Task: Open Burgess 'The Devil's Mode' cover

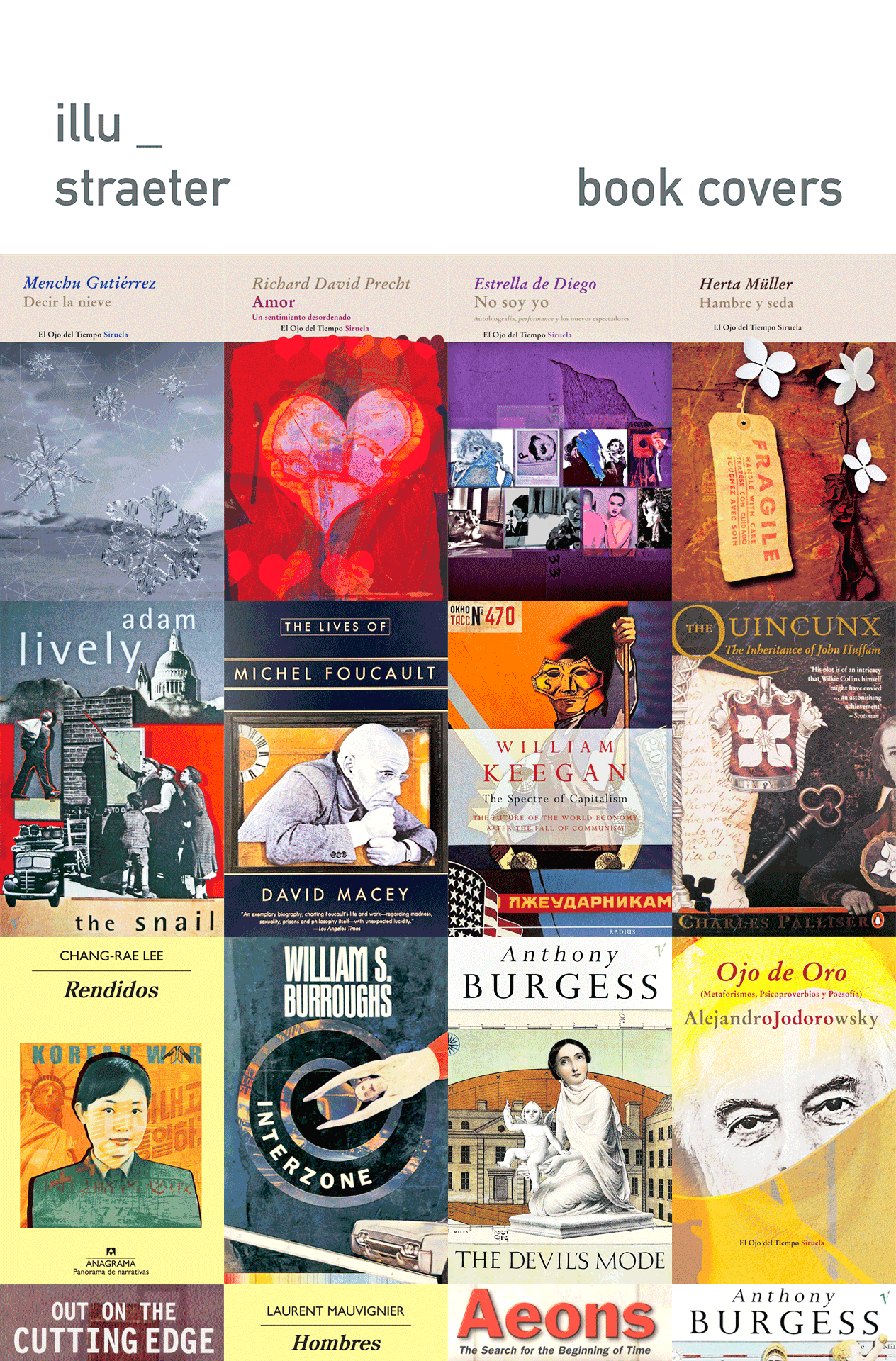Action: (560, 1111)
